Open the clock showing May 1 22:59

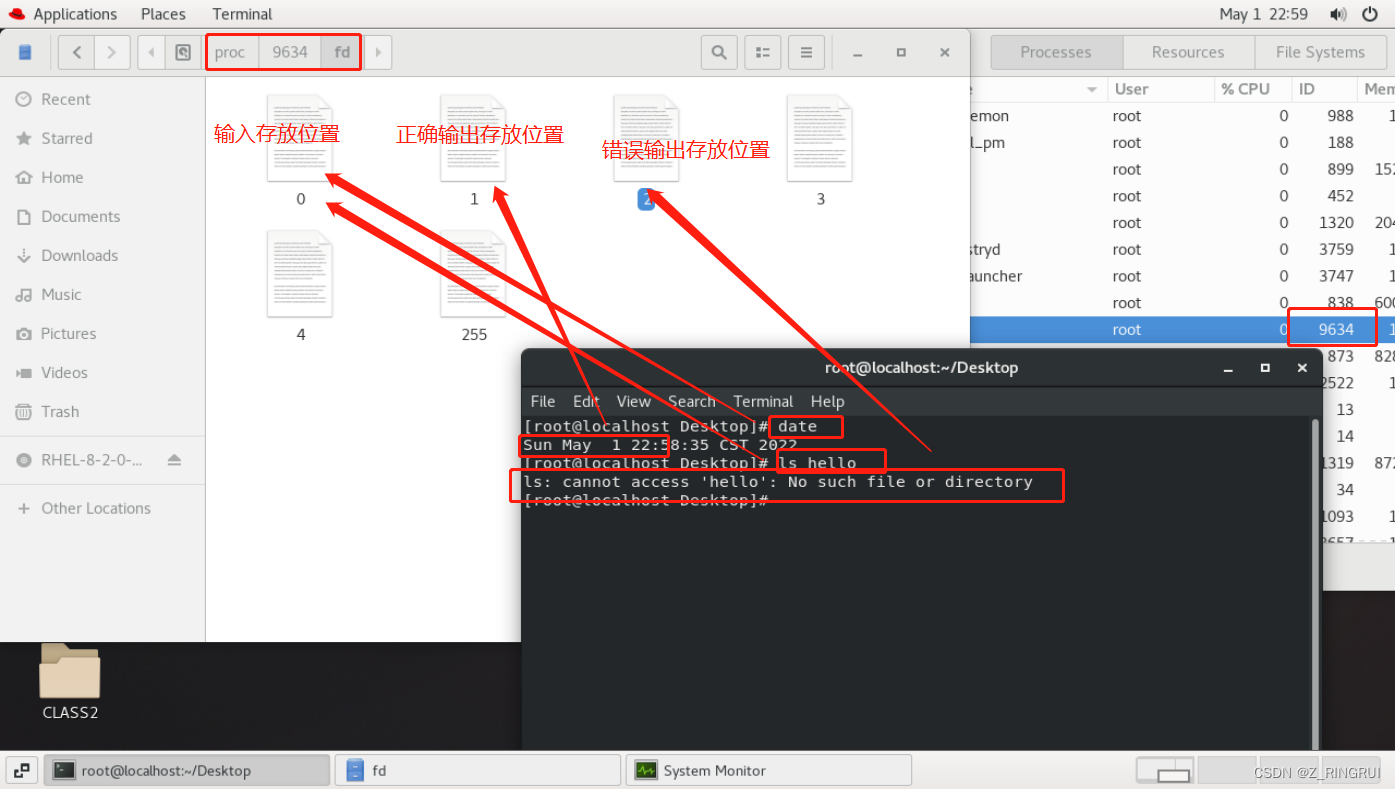click(1263, 14)
